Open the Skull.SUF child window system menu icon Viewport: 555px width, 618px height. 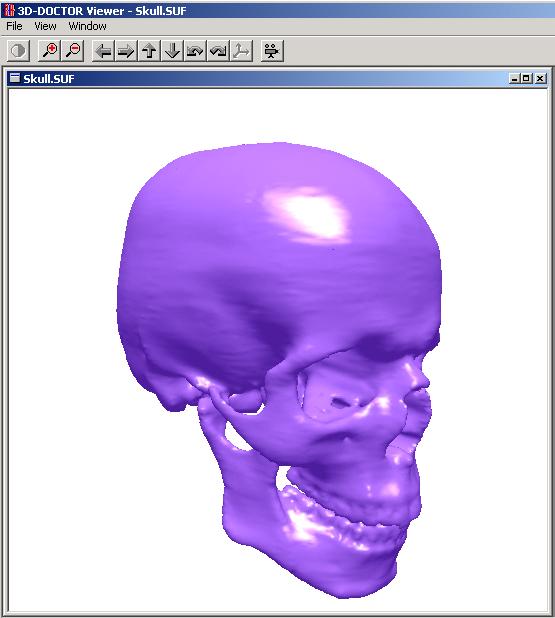click(x=15, y=78)
